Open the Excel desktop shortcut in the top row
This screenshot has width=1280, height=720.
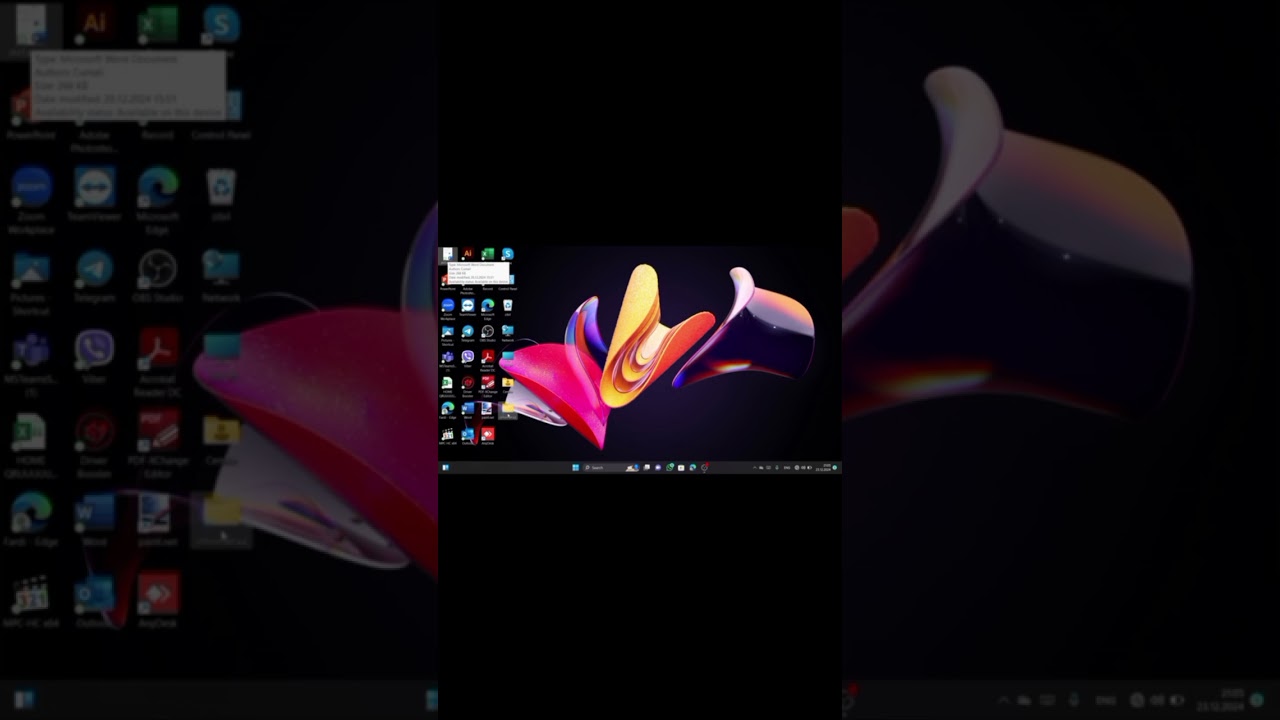488,253
